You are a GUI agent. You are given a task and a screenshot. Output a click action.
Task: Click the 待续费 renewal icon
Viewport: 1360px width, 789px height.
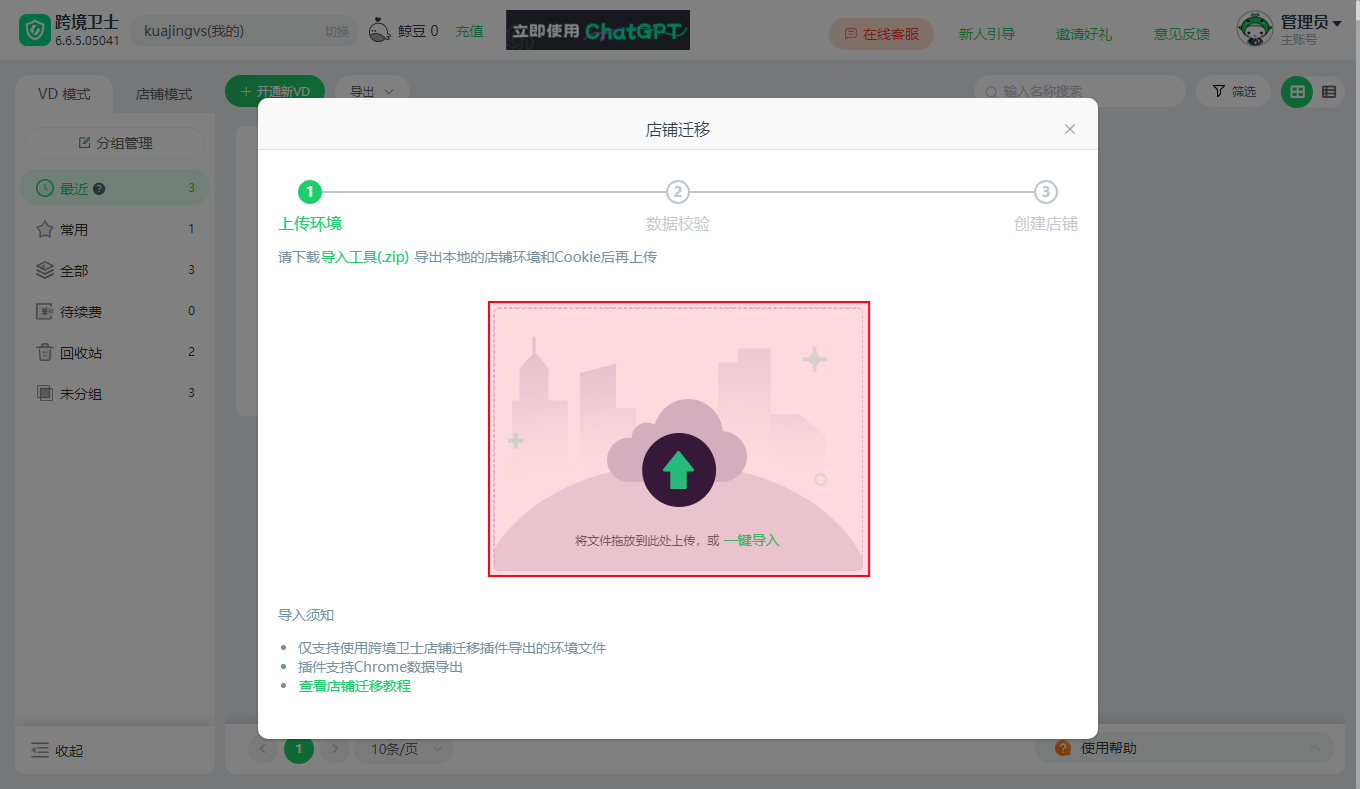(x=44, y=311)
